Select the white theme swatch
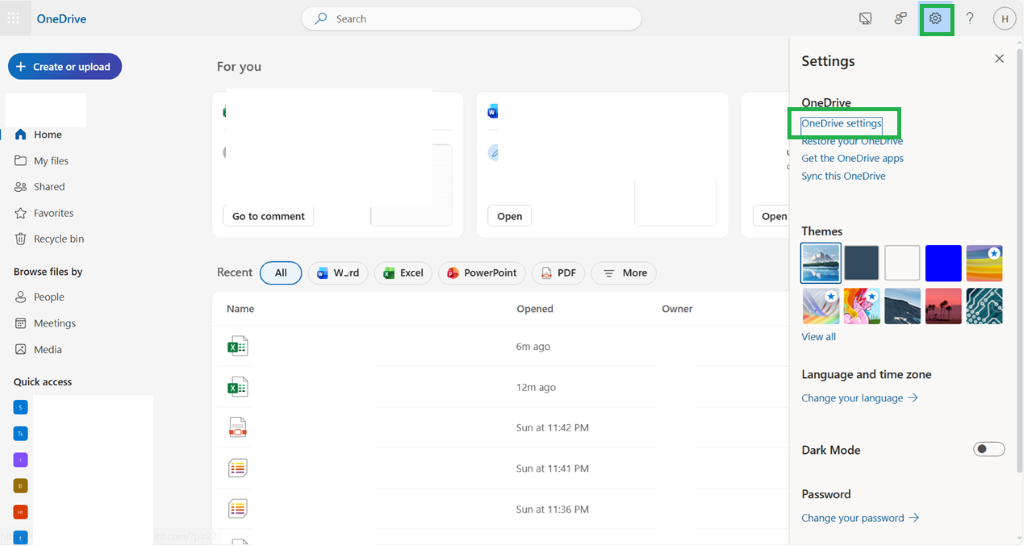Screen dimensions: 1024x546 coord(903,263)
